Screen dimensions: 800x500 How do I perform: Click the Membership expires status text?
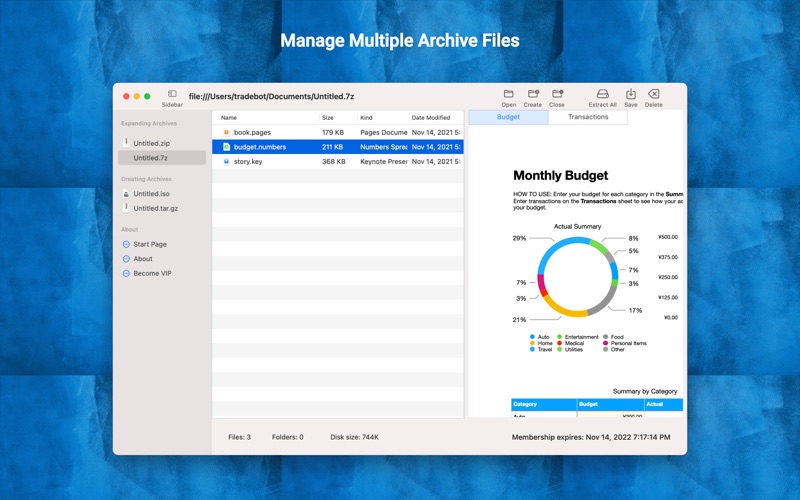591,437
